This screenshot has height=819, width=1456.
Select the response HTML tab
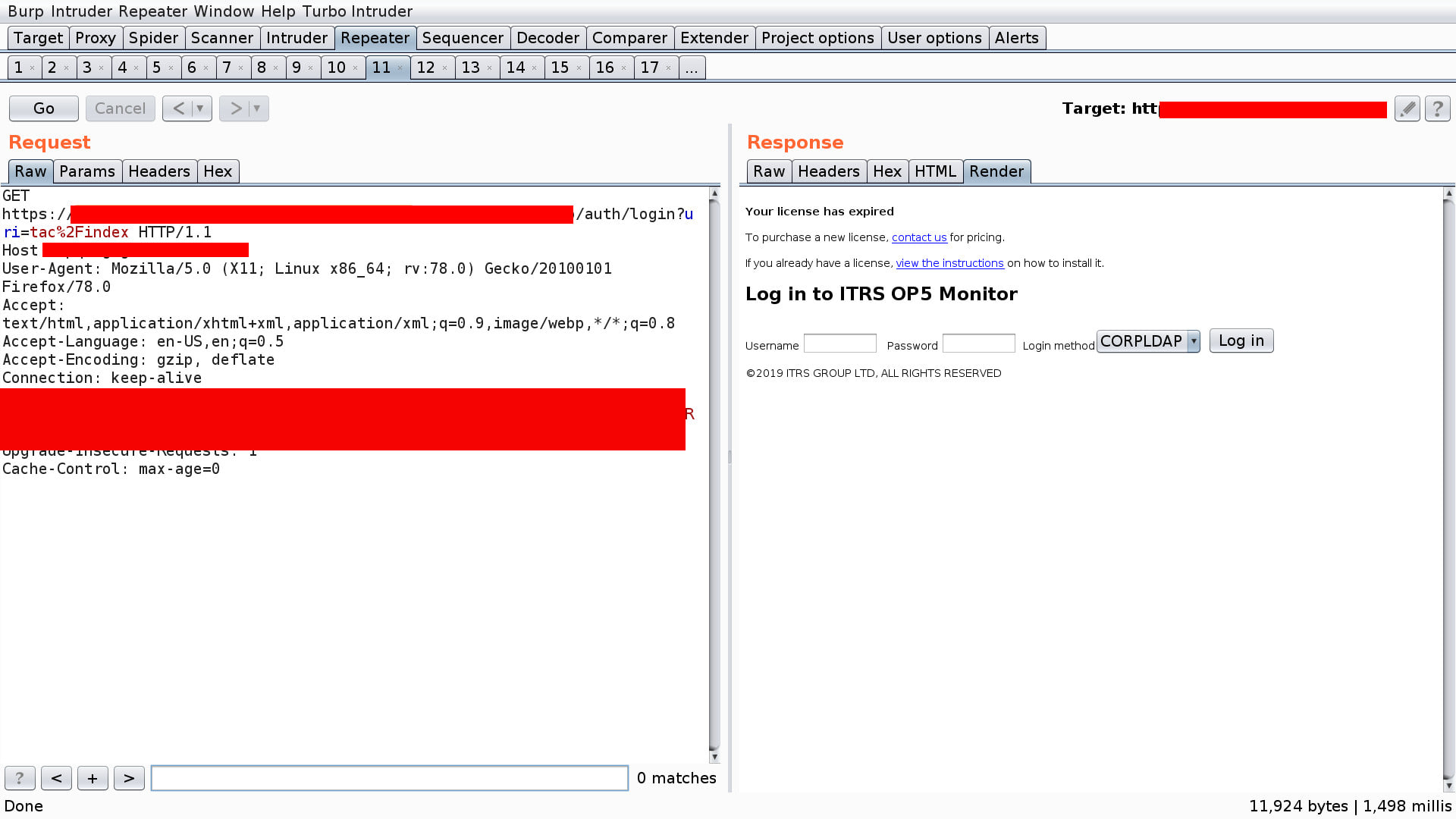click(934, 171)
